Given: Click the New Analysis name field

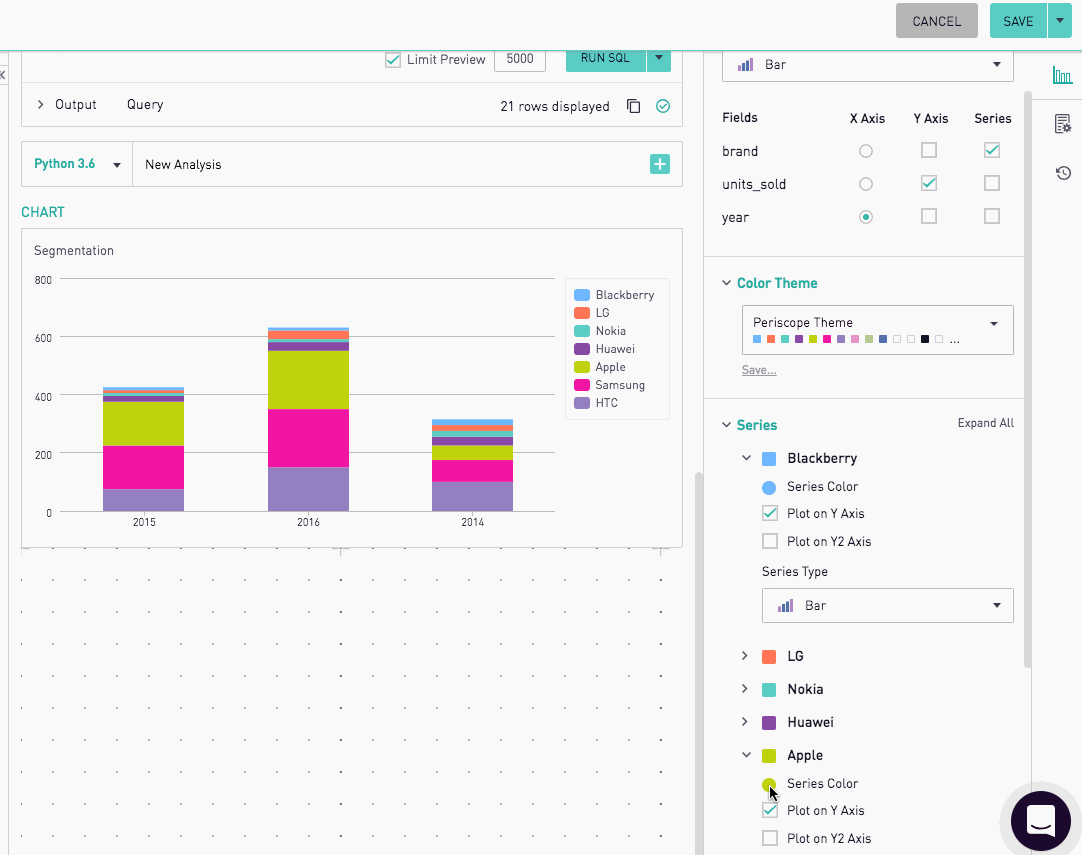Looking at the screenshot, I should click(x=391, y=164).
